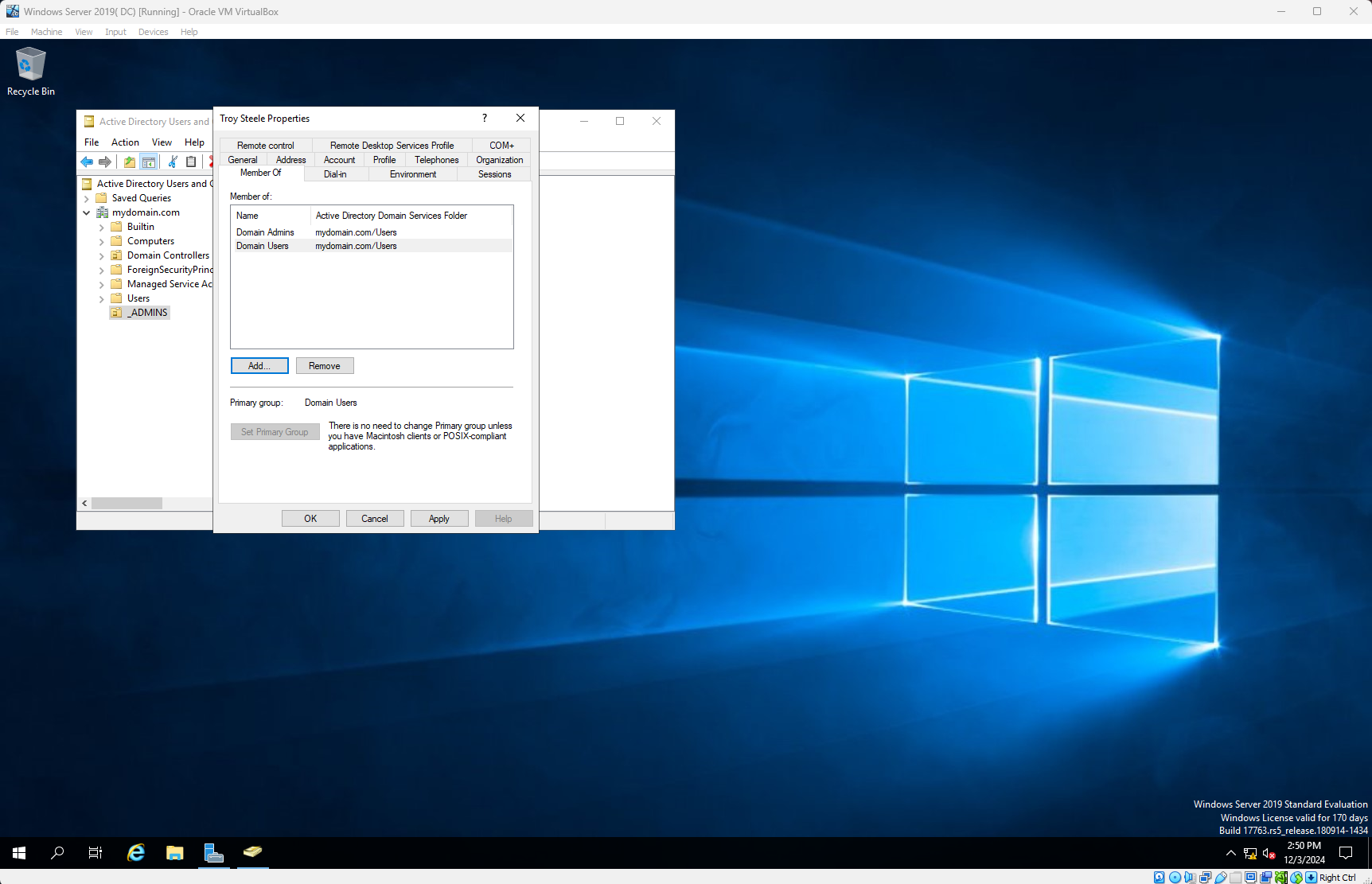Open the File menu in Active Directory Users
Viewport: 1372px width, 884px height.
coord(92,142)
